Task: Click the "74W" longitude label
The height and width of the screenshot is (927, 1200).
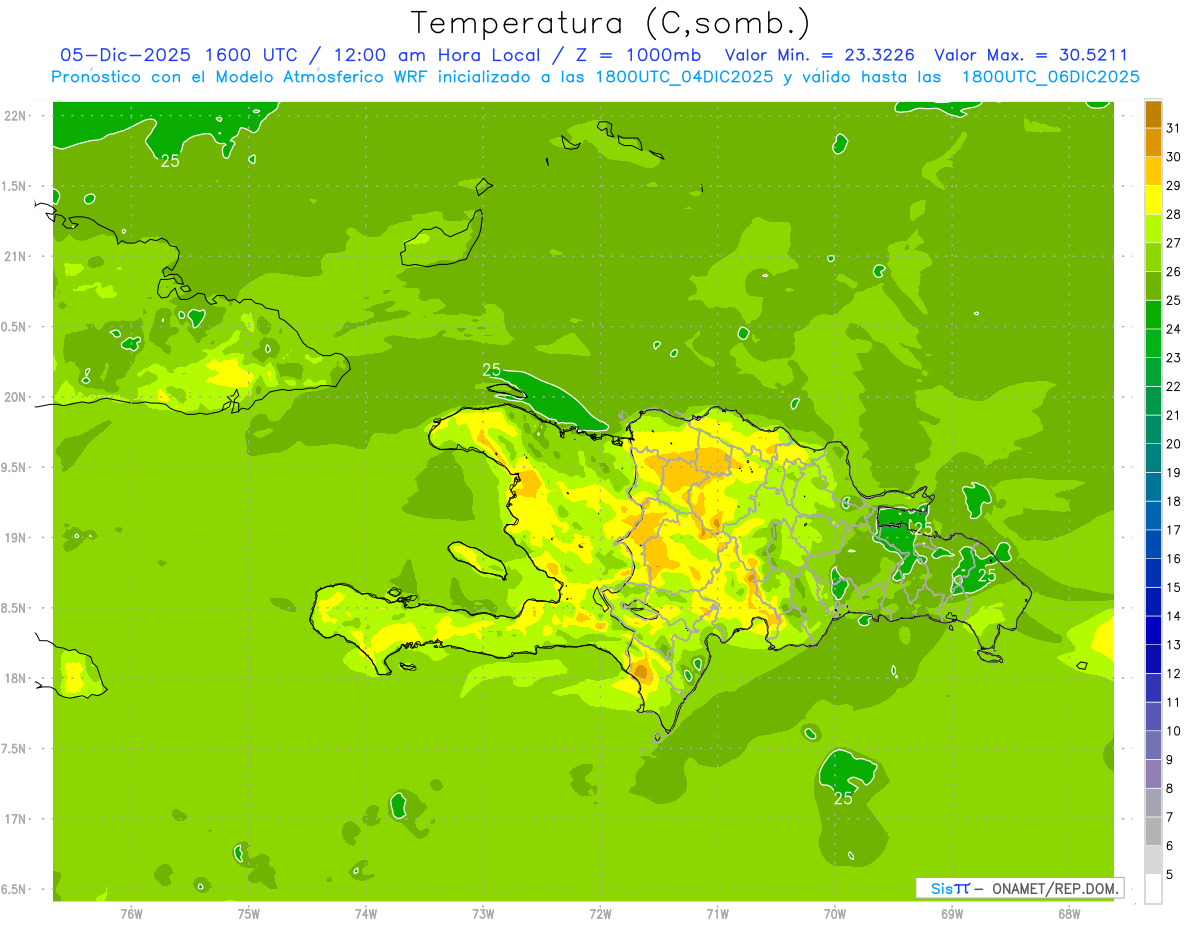Action: pyautogui.click(x=366, y=913)
